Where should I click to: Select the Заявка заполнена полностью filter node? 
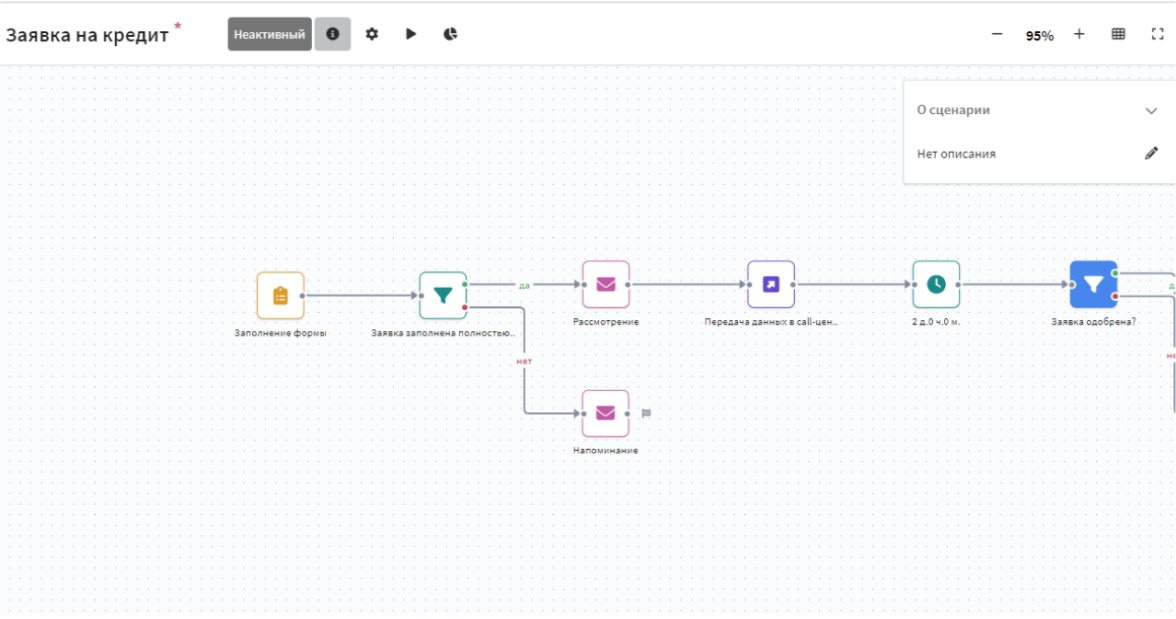point(443,295)
